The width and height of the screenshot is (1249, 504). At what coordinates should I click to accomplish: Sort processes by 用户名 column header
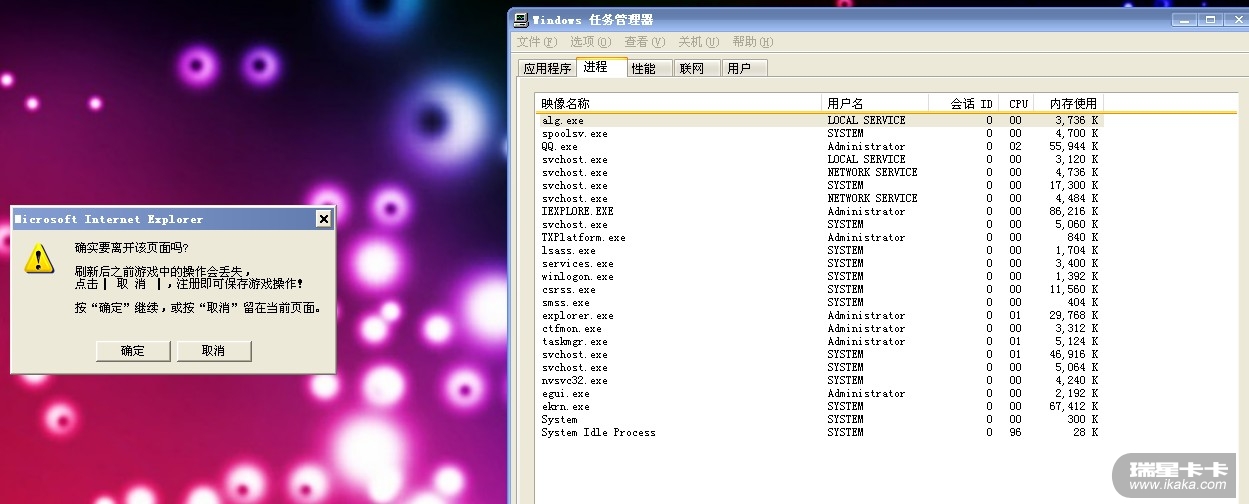[x=875, y=103]
